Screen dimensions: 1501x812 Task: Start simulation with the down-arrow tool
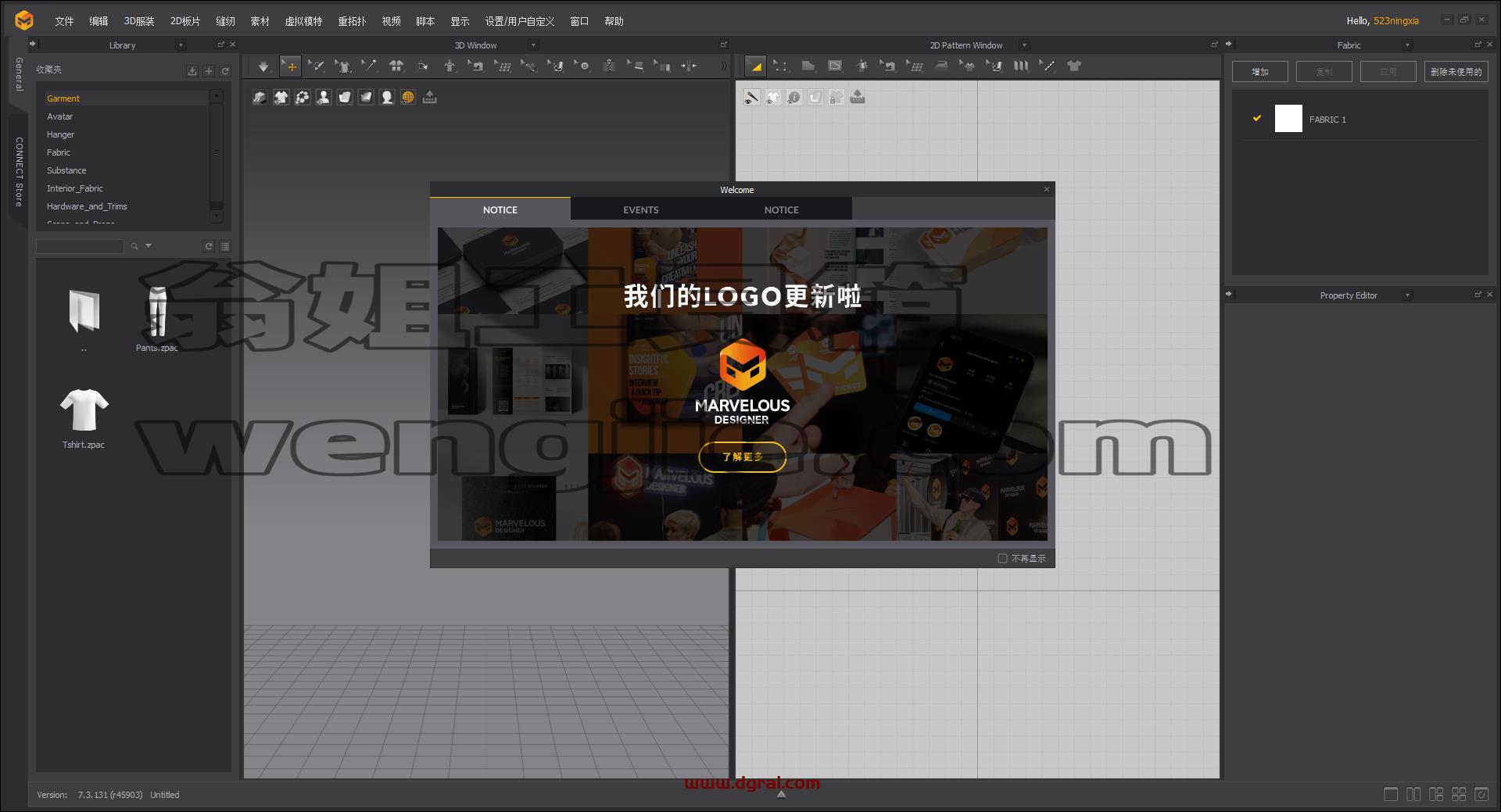pos(263,66)
